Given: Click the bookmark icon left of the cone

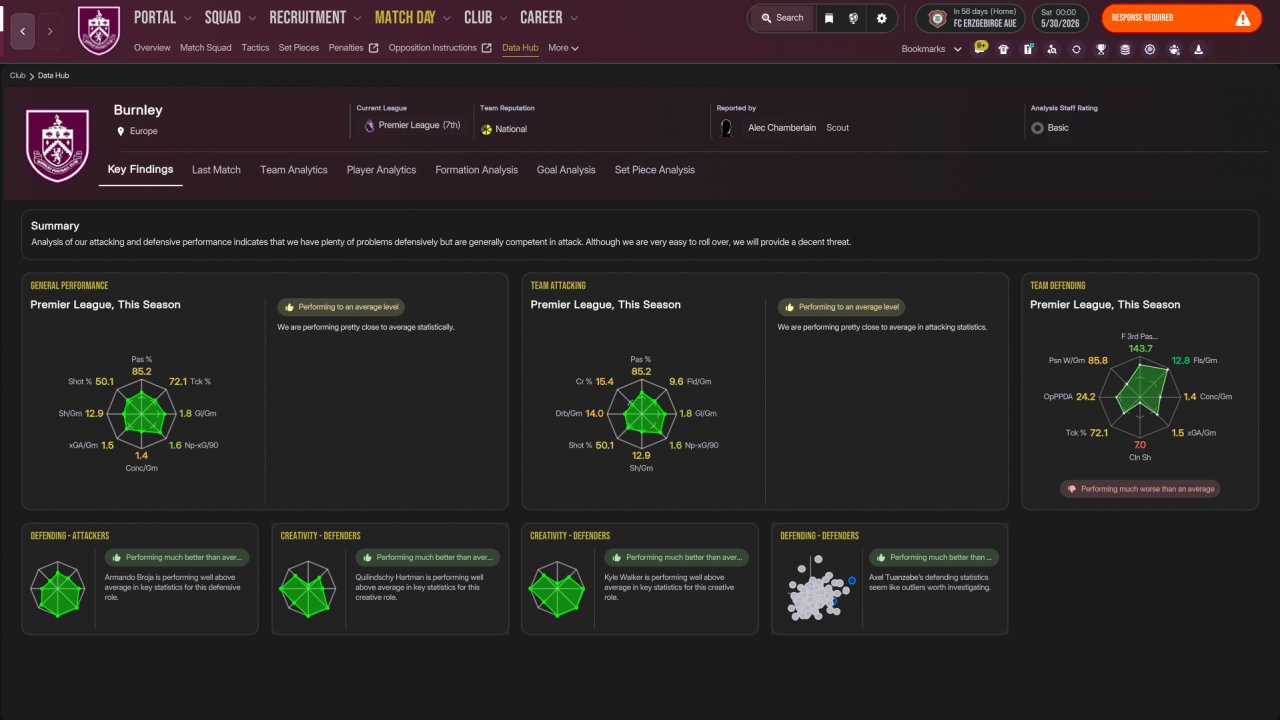Looking at the screenshot, I should click(x=1174, y=49).
